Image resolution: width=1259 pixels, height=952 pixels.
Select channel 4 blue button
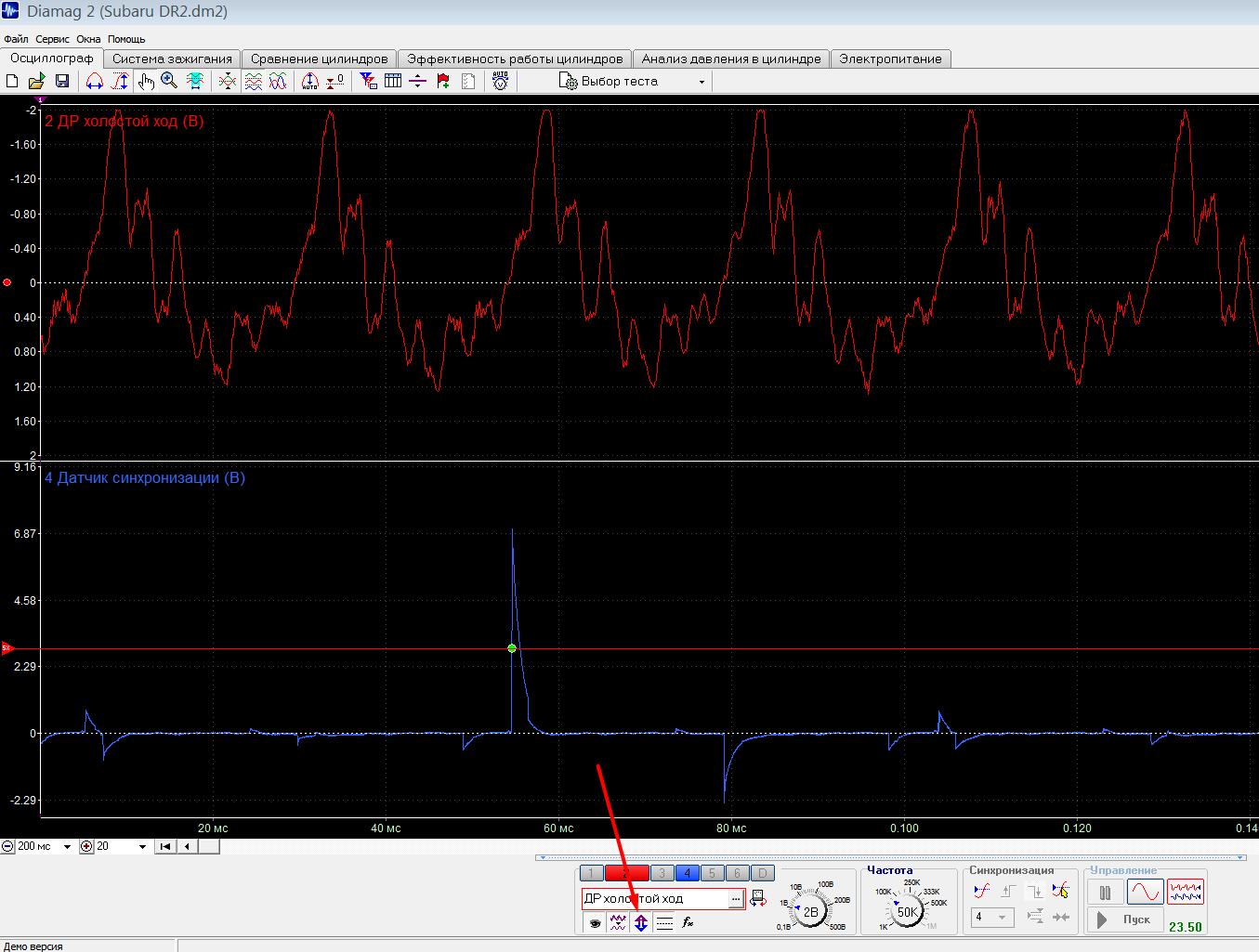[688, 873]
